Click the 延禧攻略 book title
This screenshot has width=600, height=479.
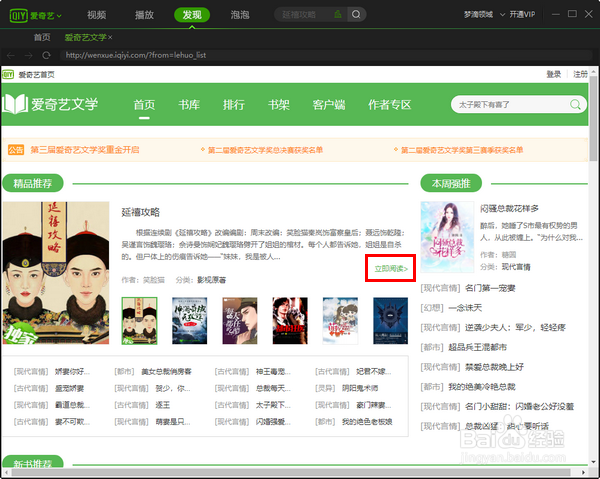[140, 212]
